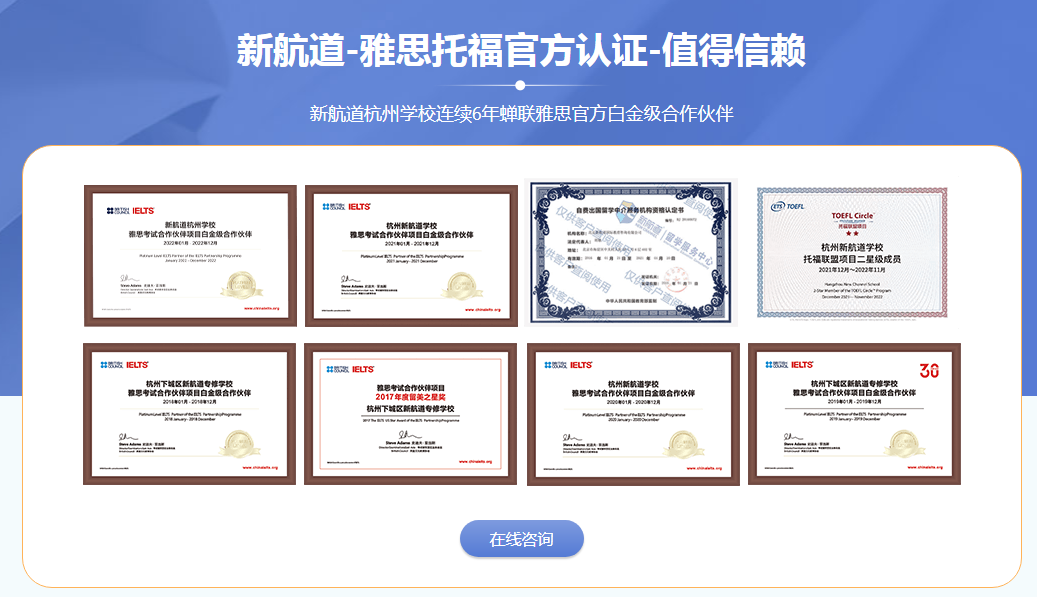The height and width of the screenshot is (597, 1037).
Task: Open the 2019 IELTS platinum partner certificate
Action: [x=854, y=414]
